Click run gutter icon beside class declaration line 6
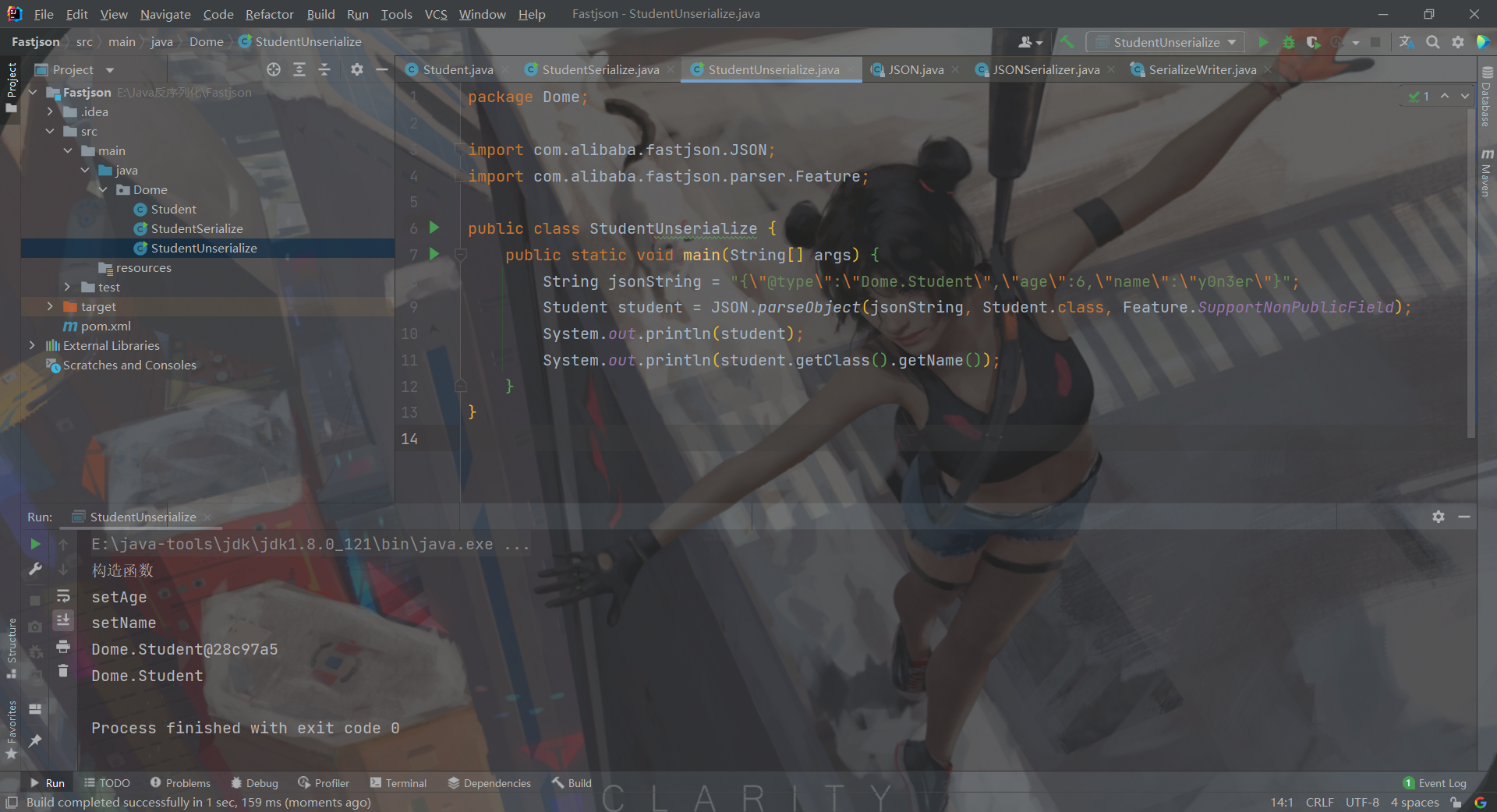This screenshot has height=812, width=1497. (435, 228)
